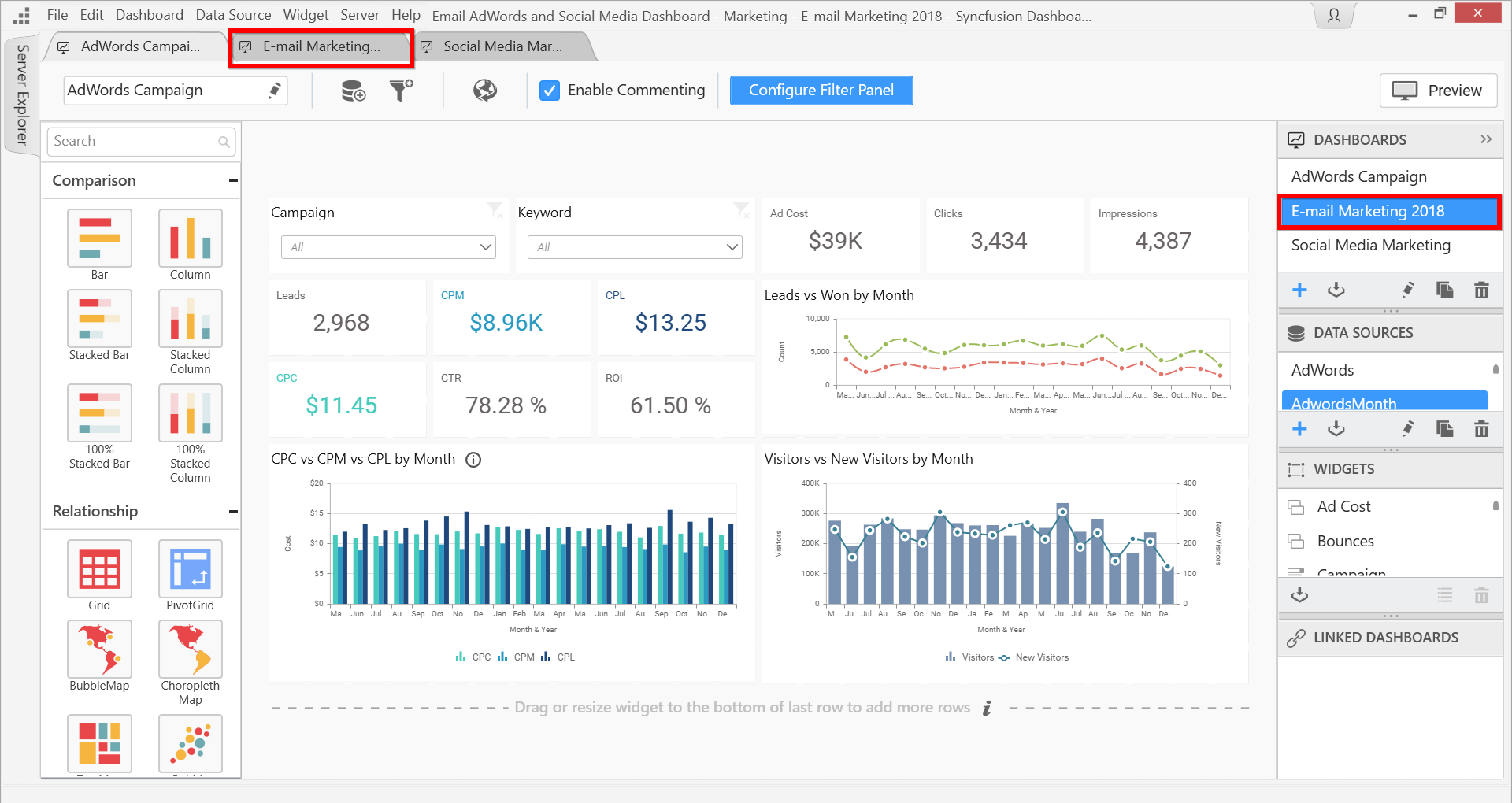Choose the BubbleMap widget icon
This screenshot has height=803, width=1512.
coord(99,649)
